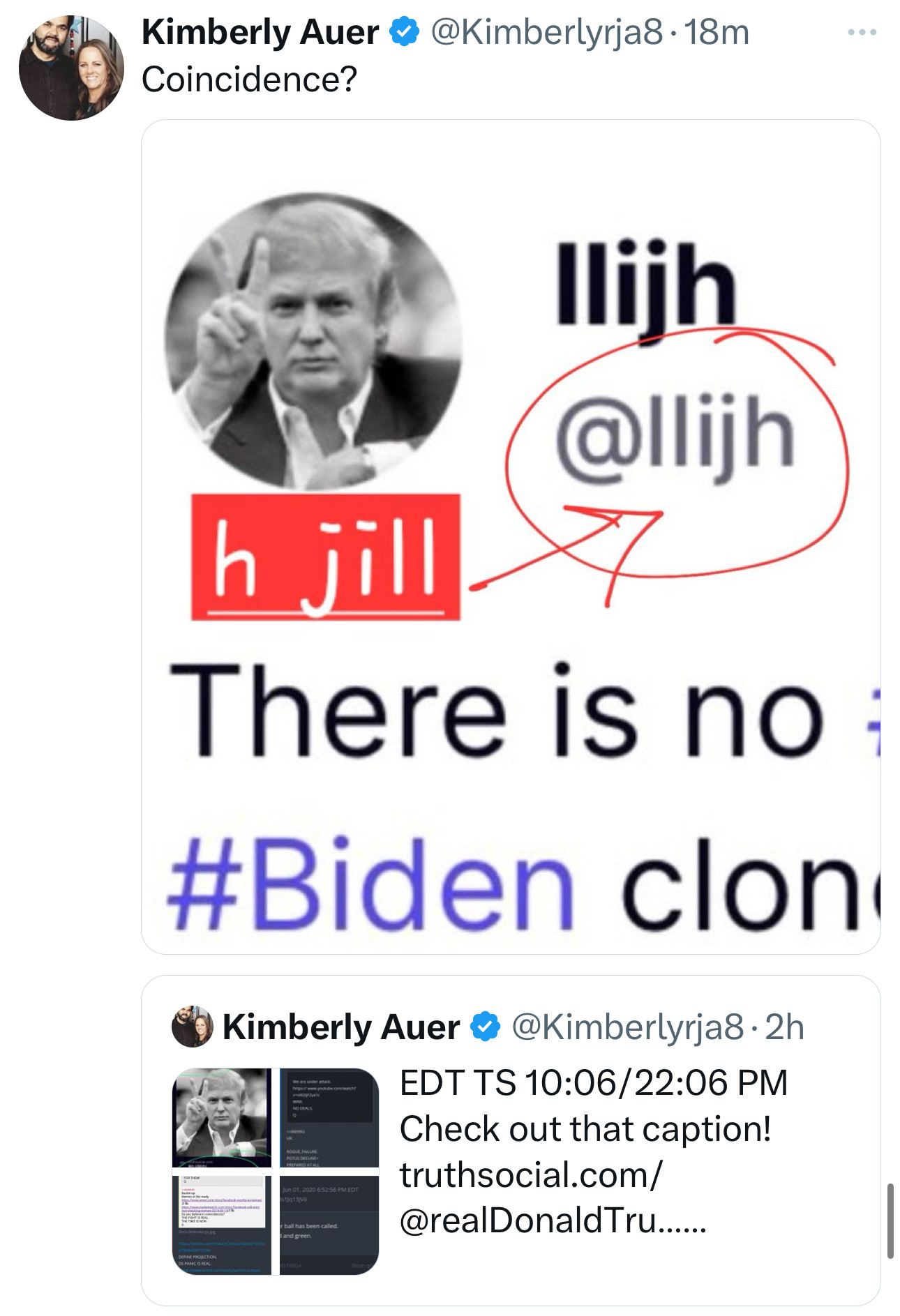Click the @Kimberlyrja8 handle in tweet header
The width and height of the screenshot is (900, 1316).
pos(546,32)
